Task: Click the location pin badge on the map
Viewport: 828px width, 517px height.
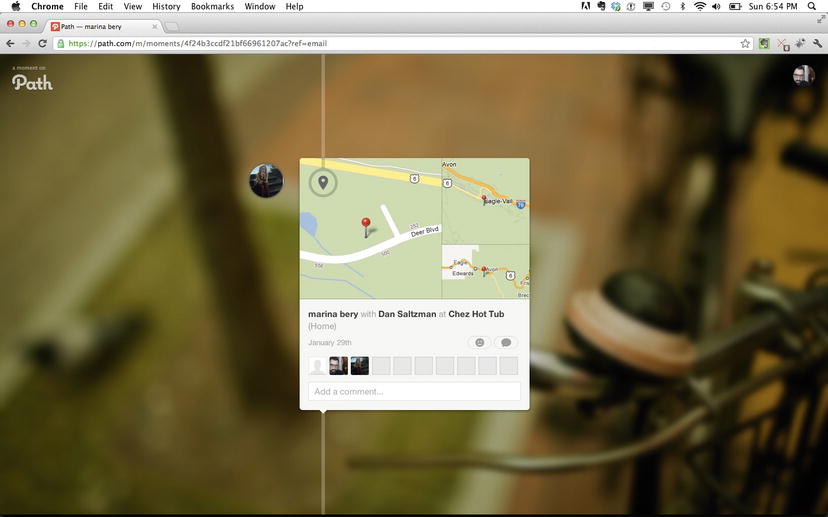Action: tap(323, 183)
